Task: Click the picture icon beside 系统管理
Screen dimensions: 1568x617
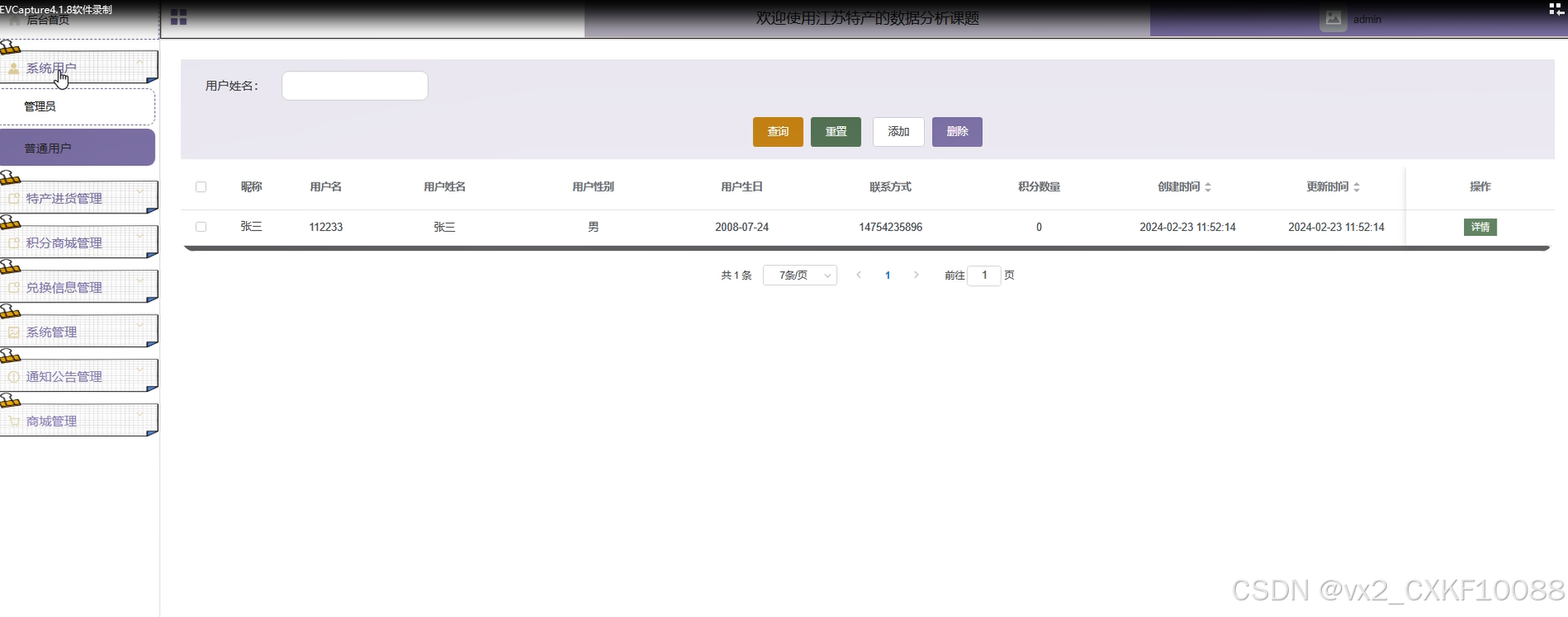Action: click(14, 332)
